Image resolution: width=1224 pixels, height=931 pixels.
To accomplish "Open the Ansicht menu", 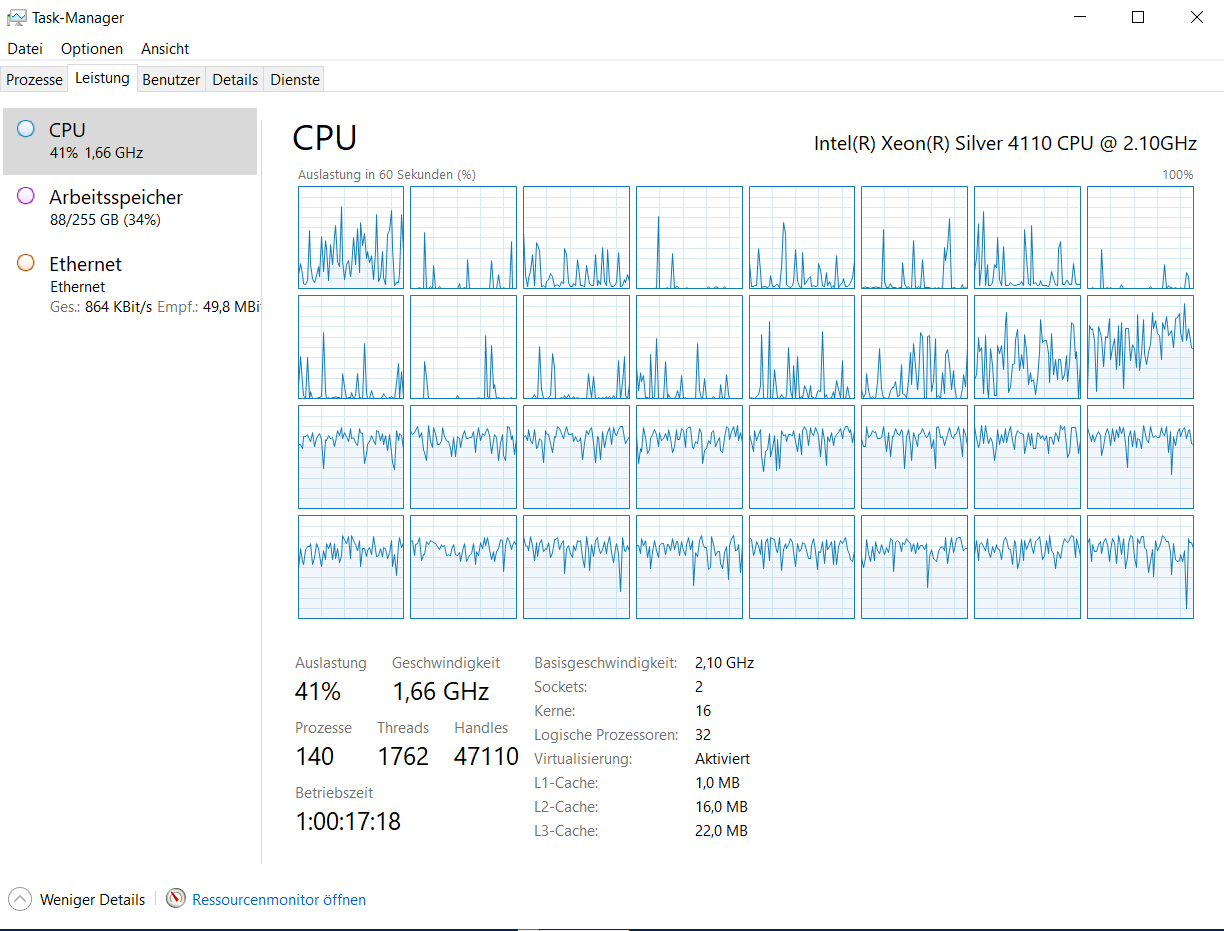I will (165, 48).
